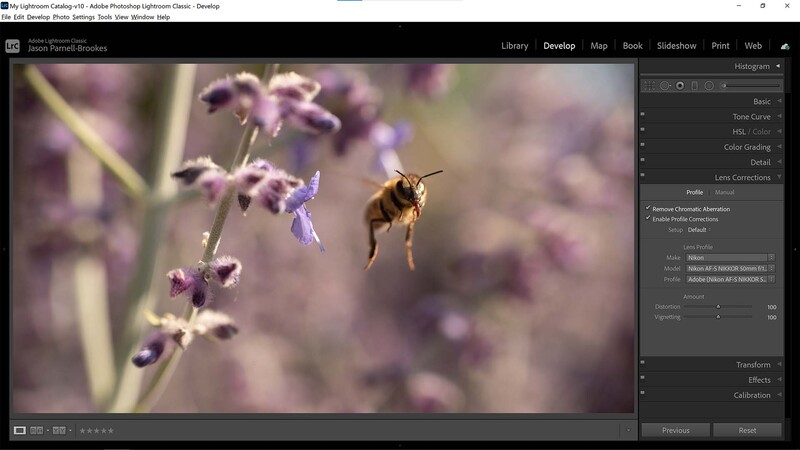Adjust the Distortion amount slider
800x450 pixels.
(718, 307)
